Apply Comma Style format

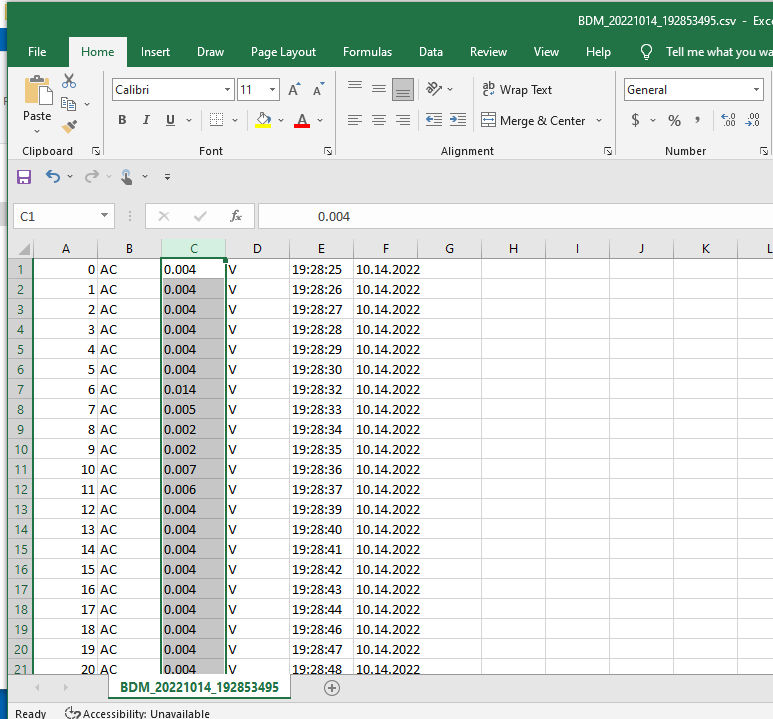(x=698, y=120)
